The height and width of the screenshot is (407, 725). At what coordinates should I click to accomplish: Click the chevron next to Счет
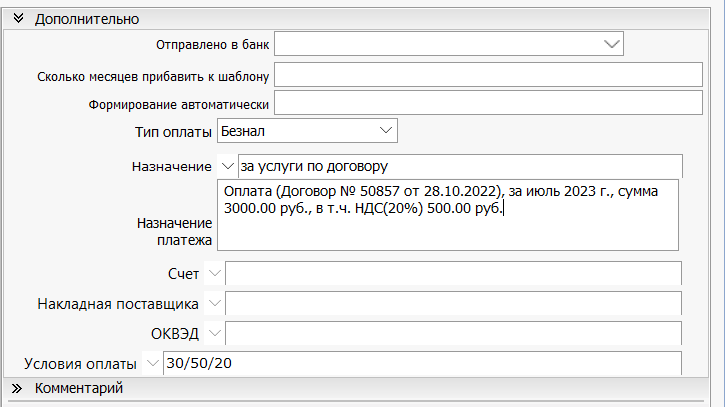(215, 274)
